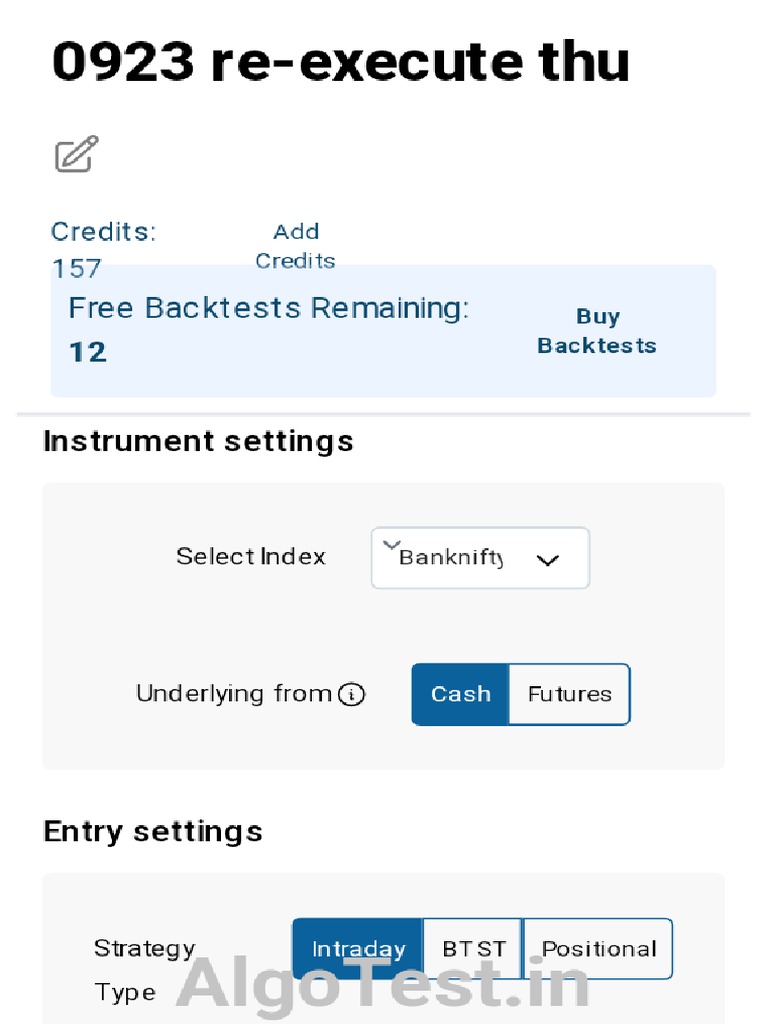This screenshot has width=768, height=1024.
Task: Click the Instrument settings heading
Action: tap(198, 441)
